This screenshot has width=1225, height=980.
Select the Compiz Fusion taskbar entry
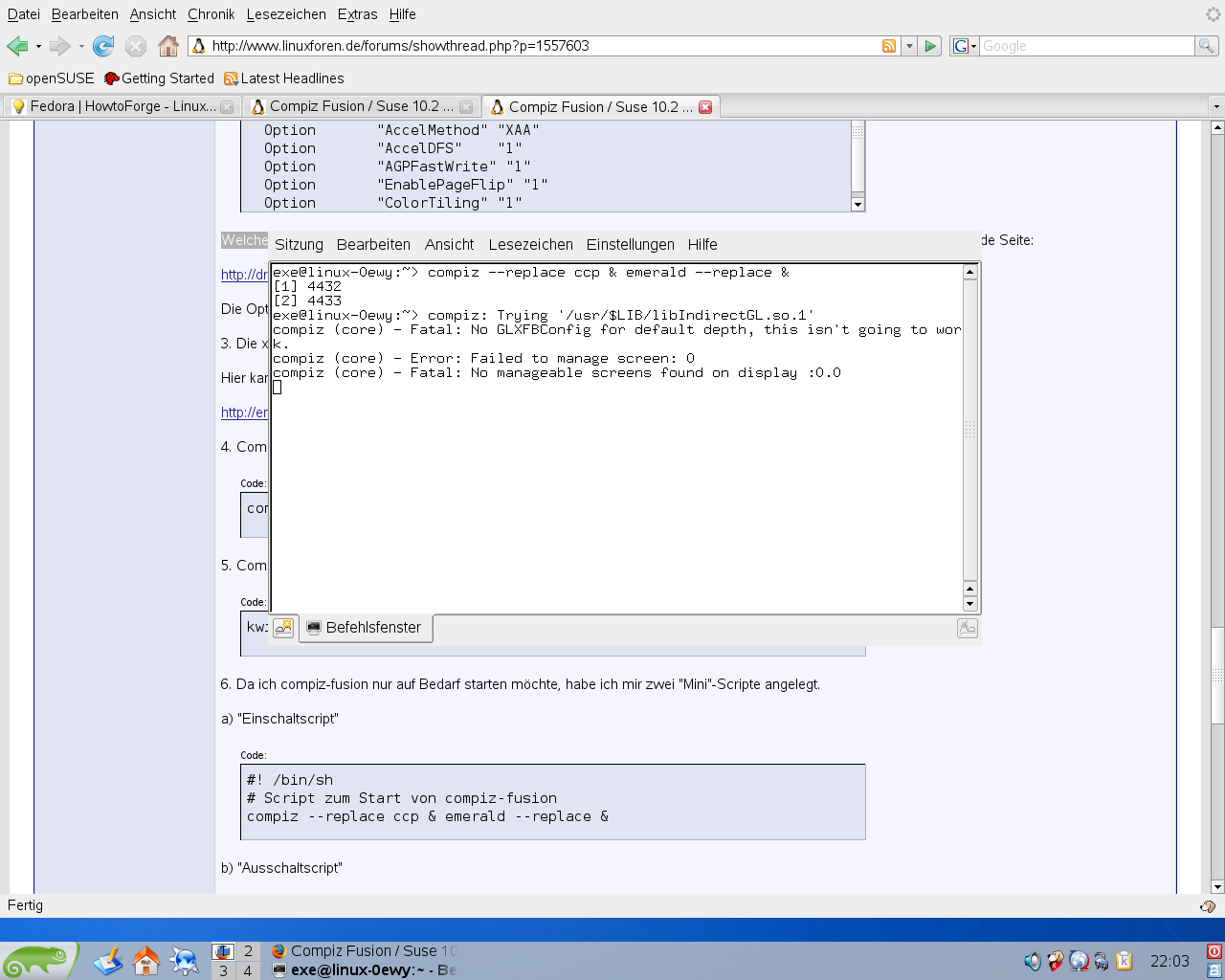pos(365,951)
